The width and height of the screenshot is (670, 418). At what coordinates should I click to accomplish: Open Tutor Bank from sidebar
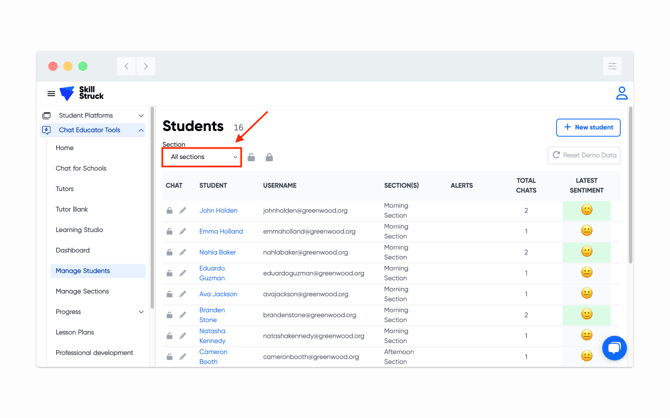click(72, 209)
